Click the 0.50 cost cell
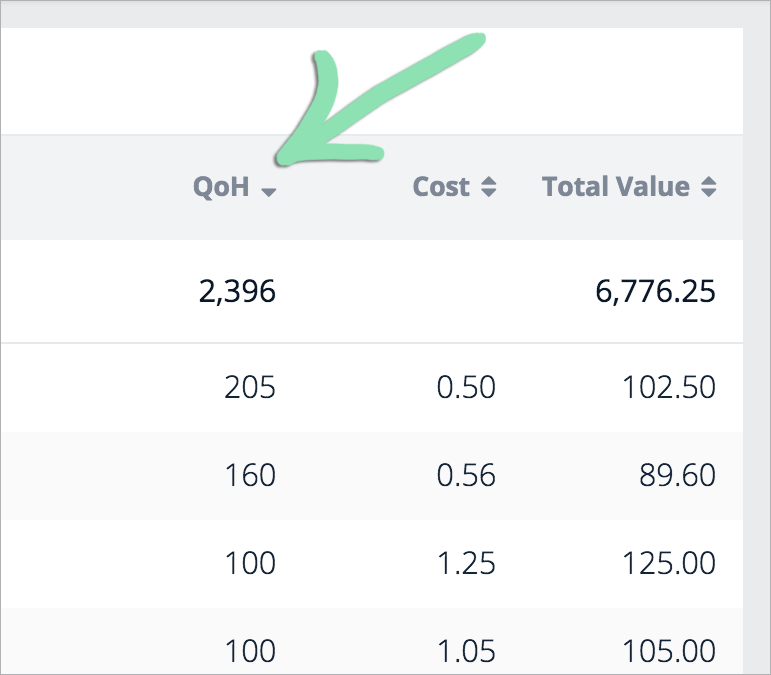Screen dimensions: 771x675 466,387
